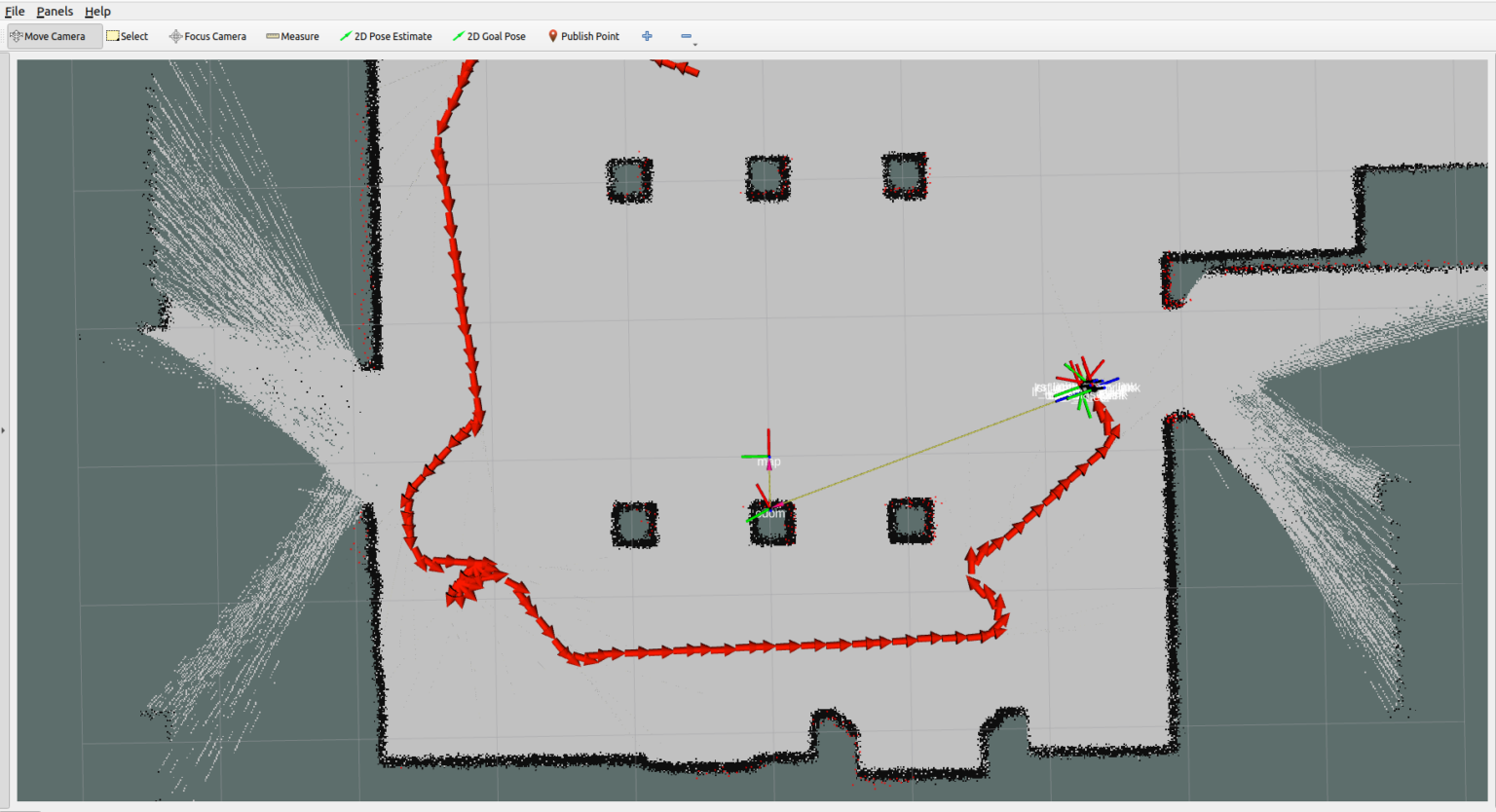Screen dimensions: 1496x812
Task: Toggle the Move Camera tool active state
Action: pyautogui.click(x=55, y=36)
